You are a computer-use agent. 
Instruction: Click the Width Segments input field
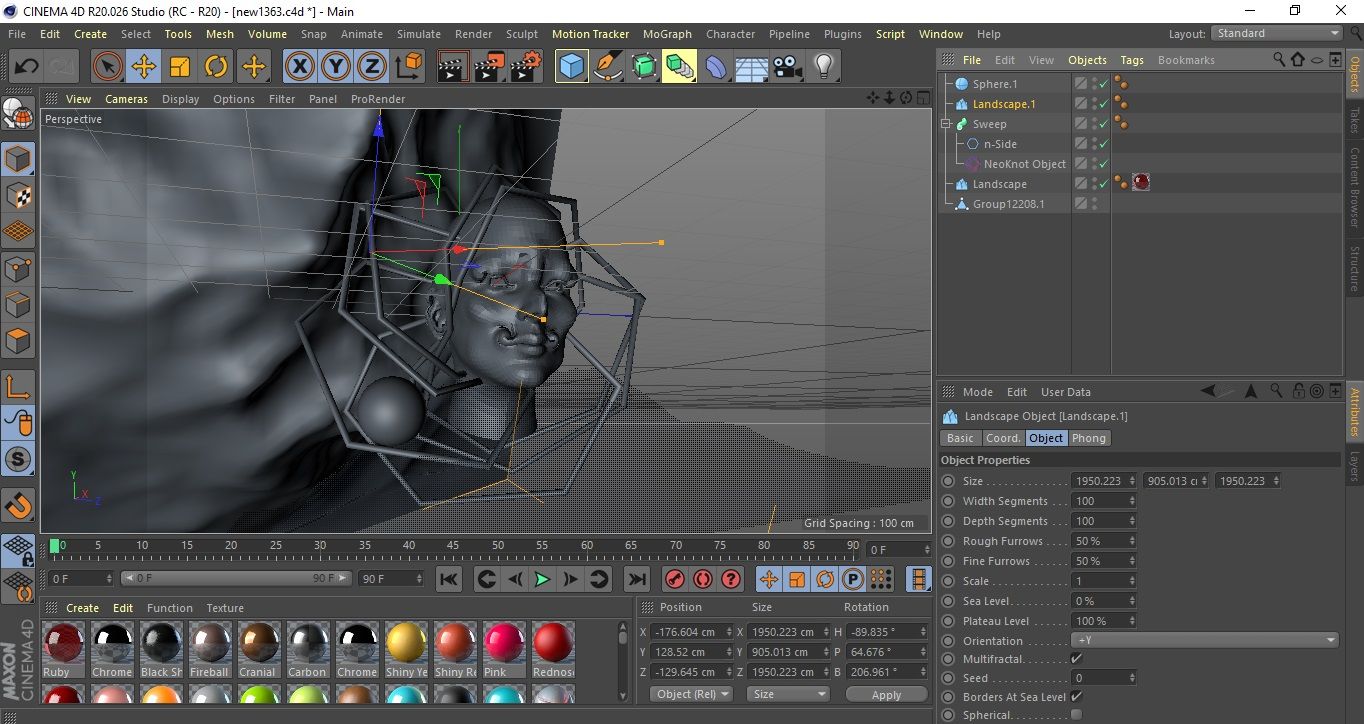coord(1104,501)
